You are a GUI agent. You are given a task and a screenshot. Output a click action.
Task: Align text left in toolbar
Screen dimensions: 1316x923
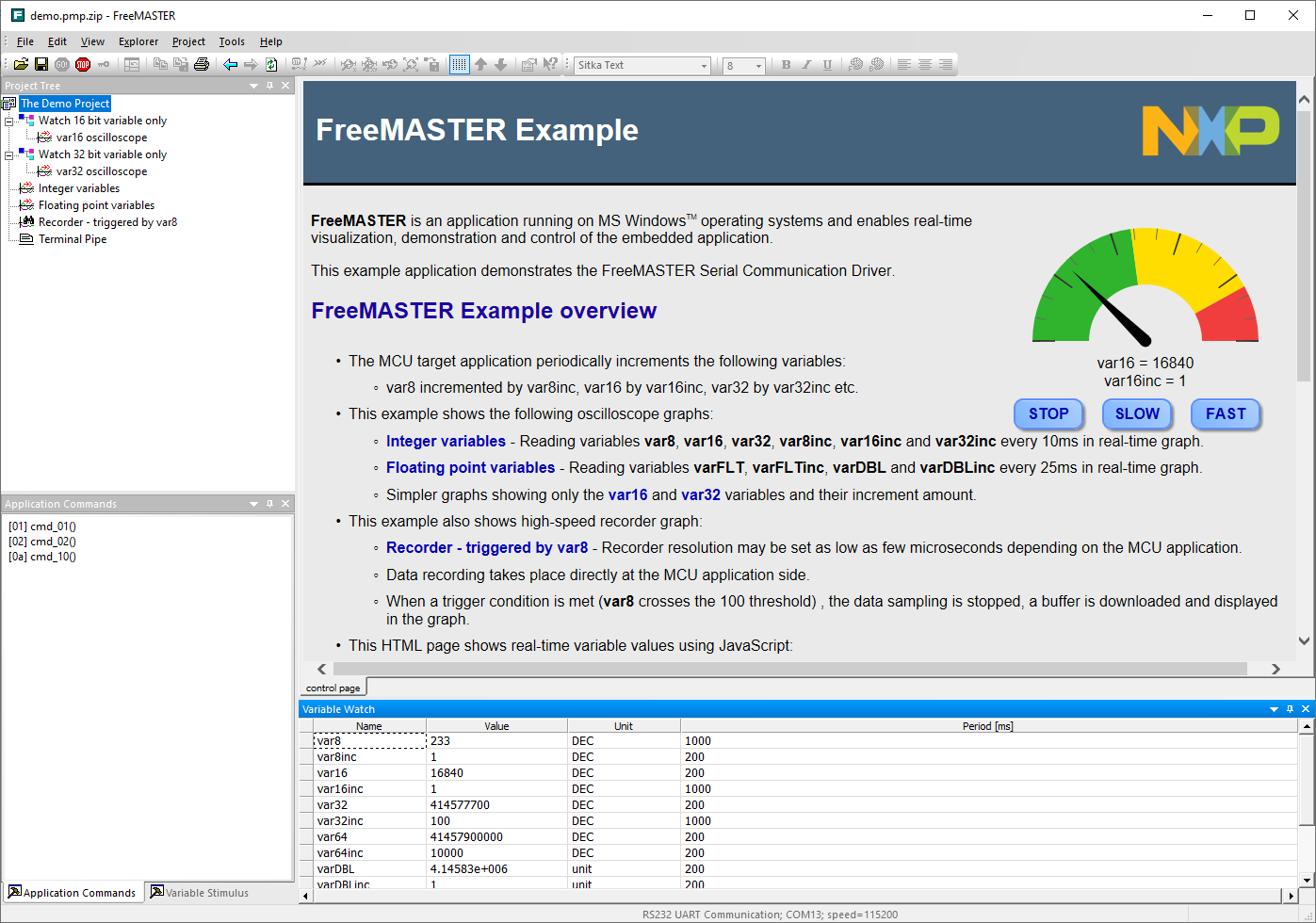904,65
